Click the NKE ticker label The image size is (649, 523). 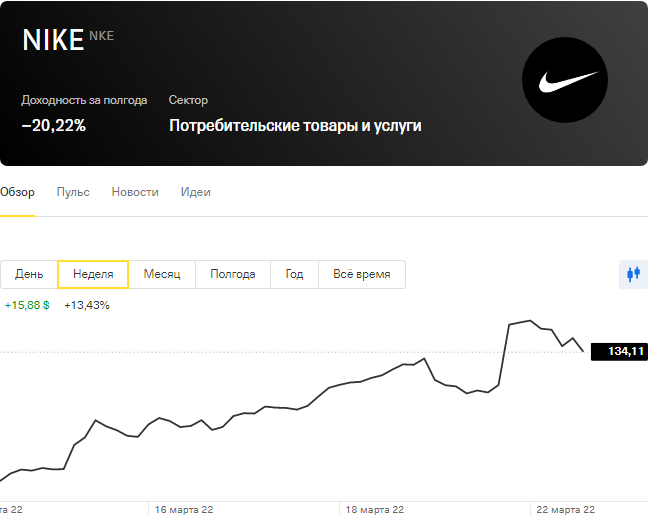click(102, 36)
